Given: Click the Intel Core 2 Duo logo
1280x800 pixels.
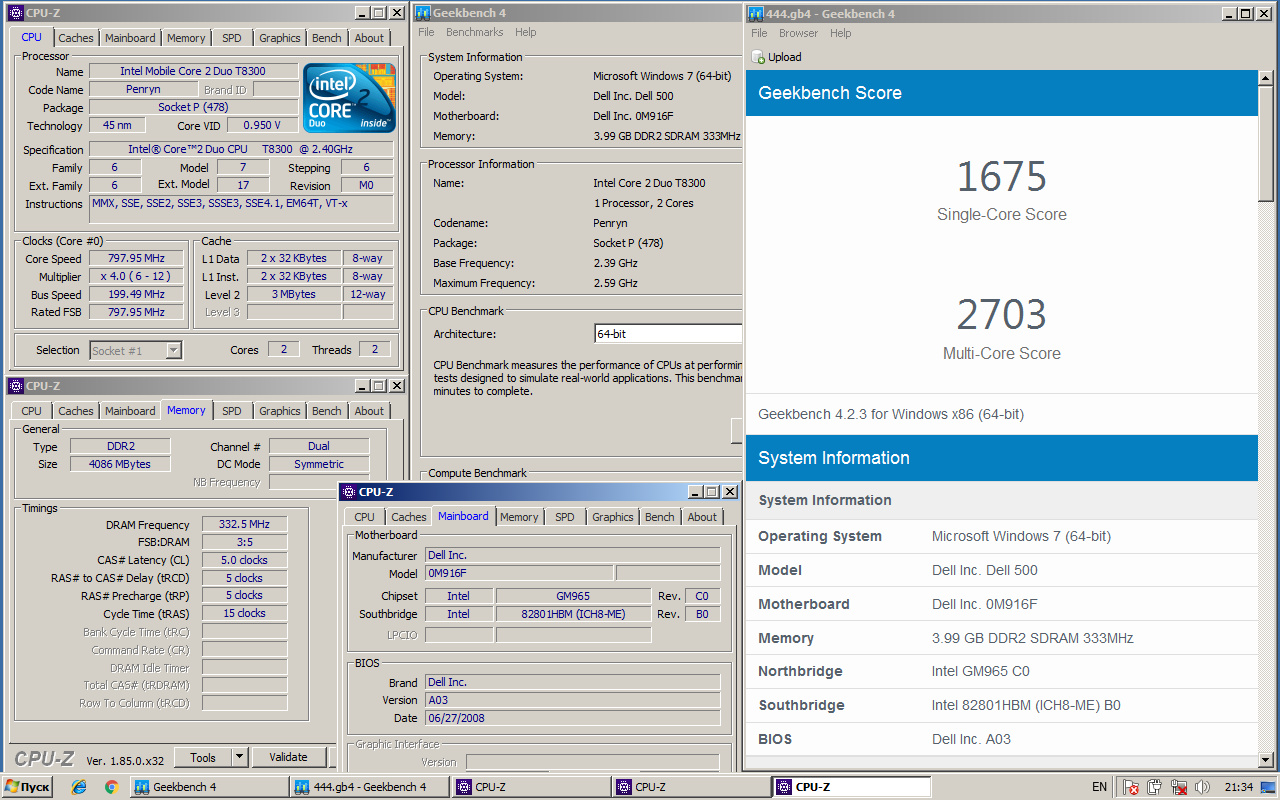Looking at the screenshot, I should [349, 98].
